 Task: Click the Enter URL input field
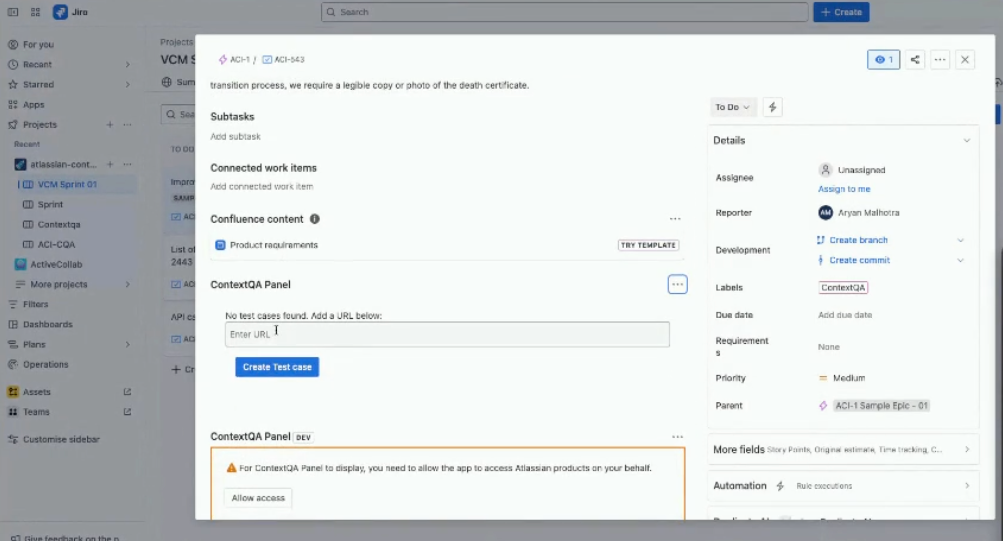[x=447, y=334]
